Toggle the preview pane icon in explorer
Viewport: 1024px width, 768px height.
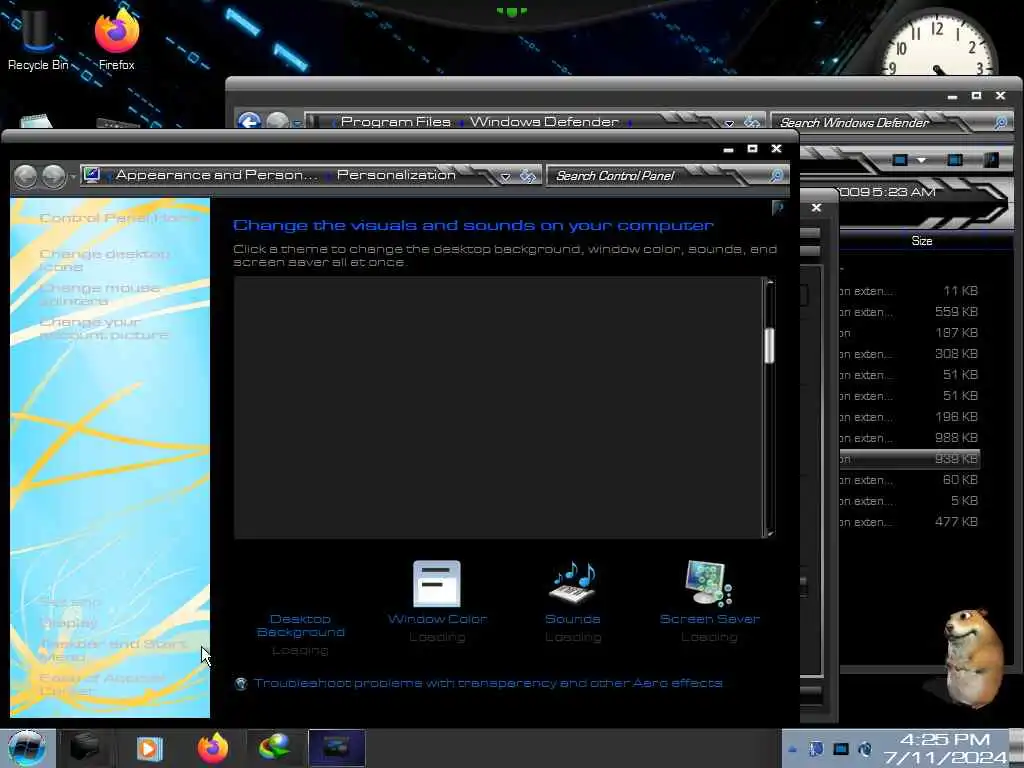[955, 160]
